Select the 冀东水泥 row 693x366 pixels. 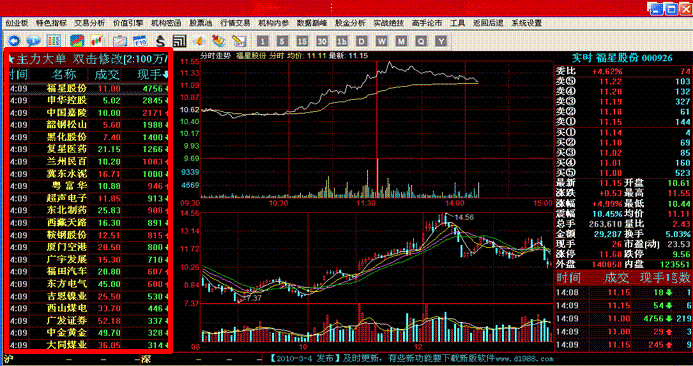[88, 174]
